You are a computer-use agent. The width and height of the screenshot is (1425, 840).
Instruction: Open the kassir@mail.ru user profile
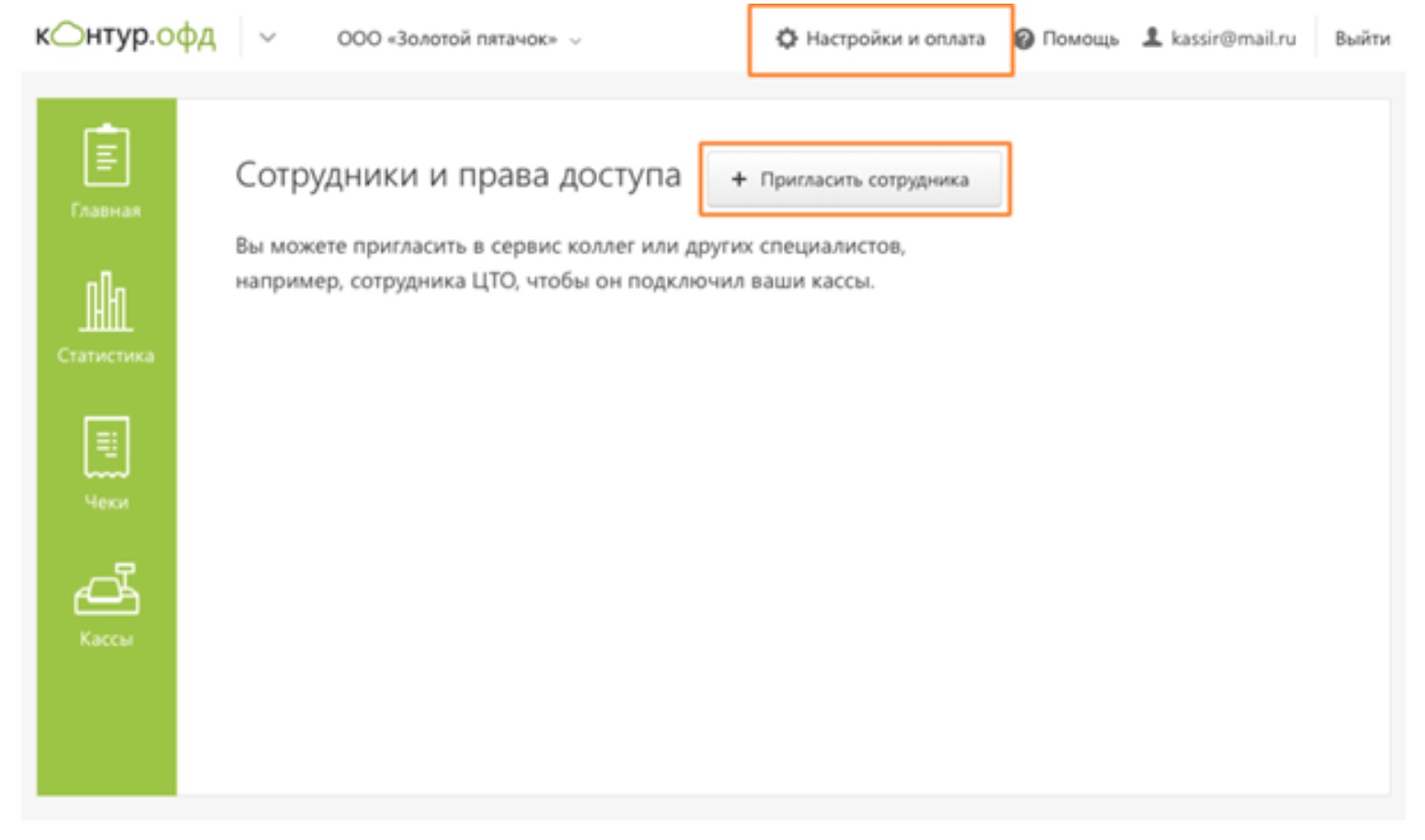pos(1218,39)
